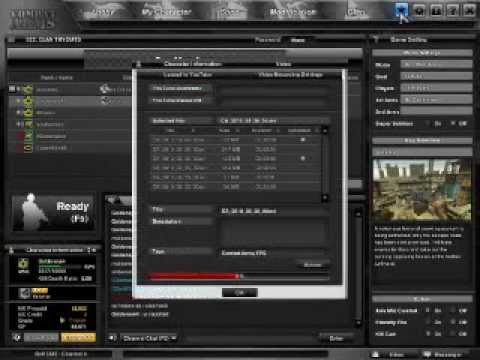Click the YouTube username input field
This screenshot has height=360, width=480.
tap(273, 89)
